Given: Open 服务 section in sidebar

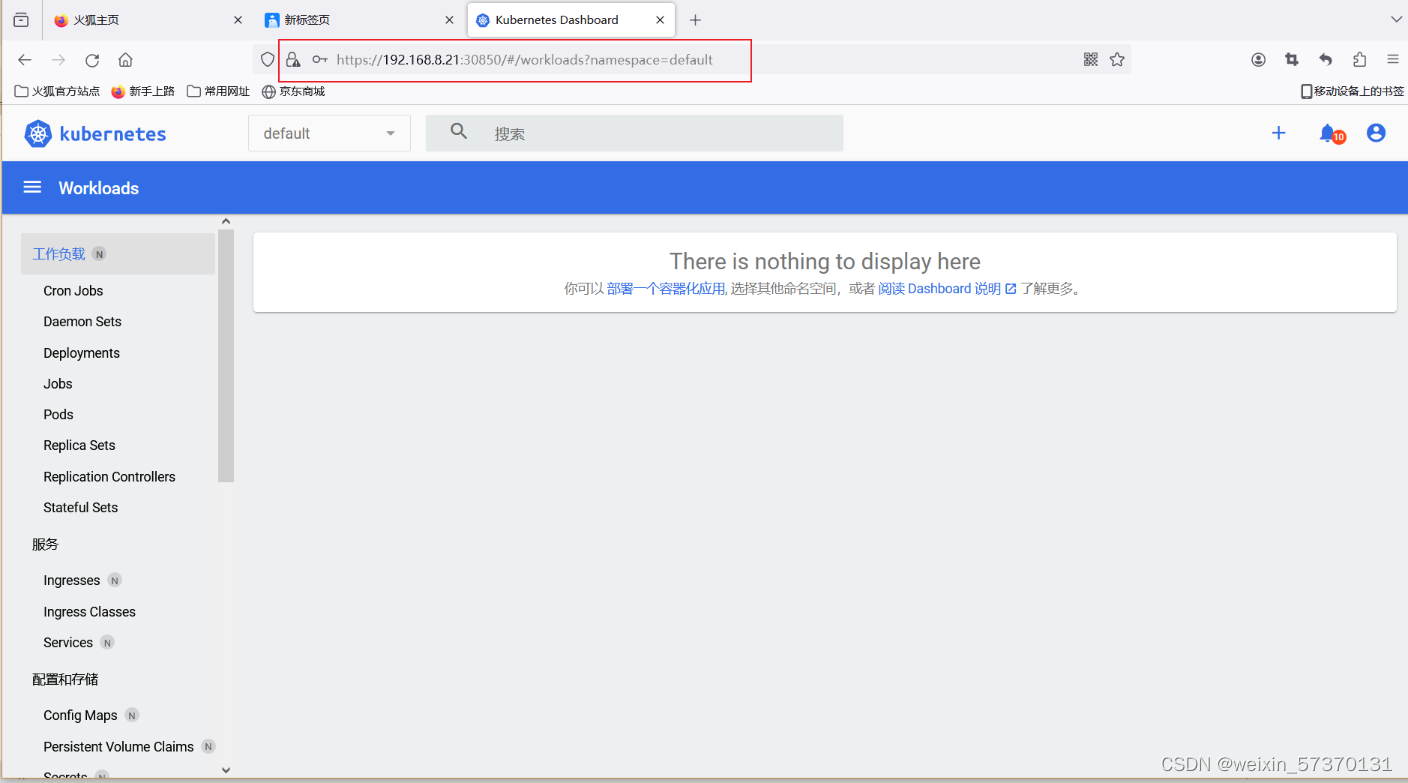Looking at the screenshot, I should point(46,545).
